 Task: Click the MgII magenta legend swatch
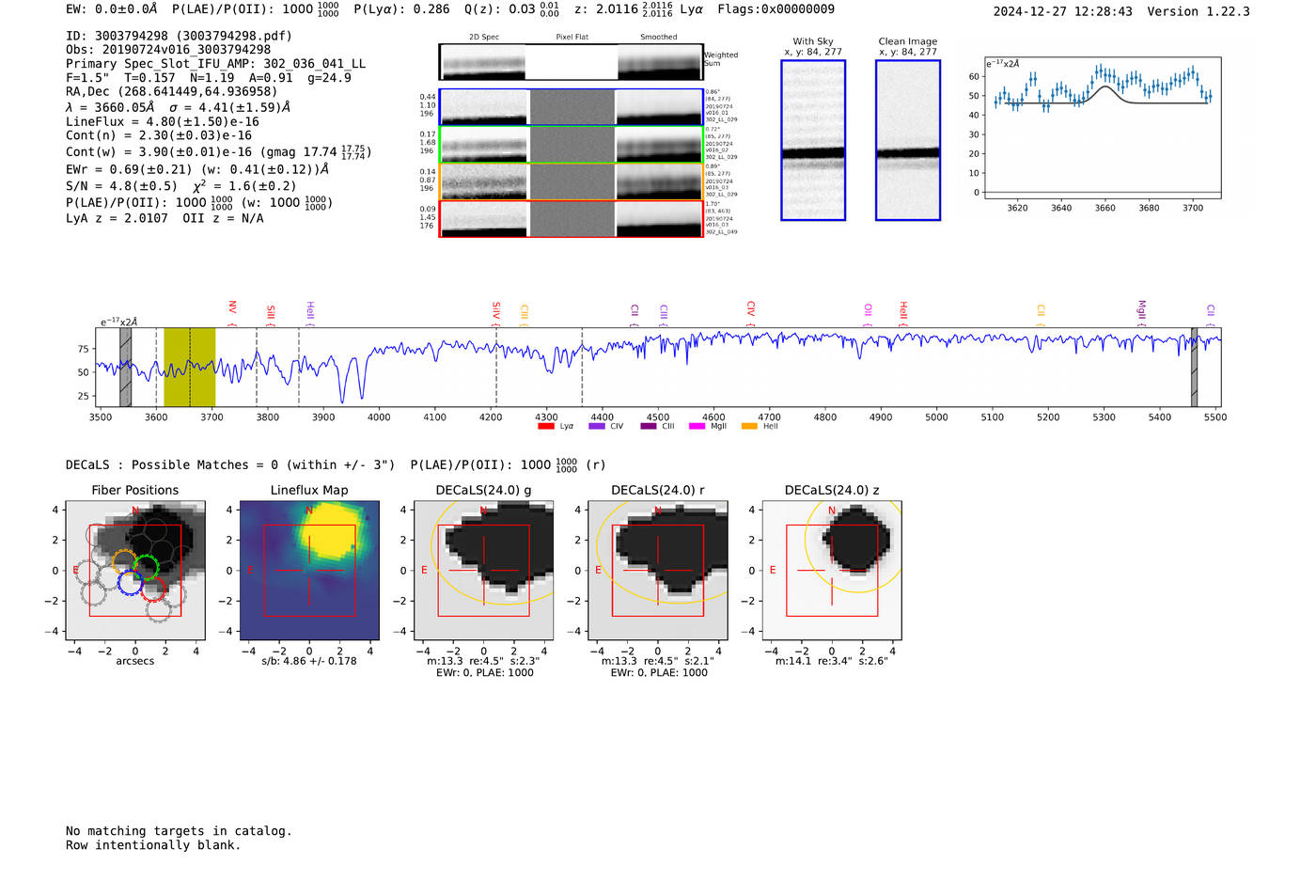[697, 427]
